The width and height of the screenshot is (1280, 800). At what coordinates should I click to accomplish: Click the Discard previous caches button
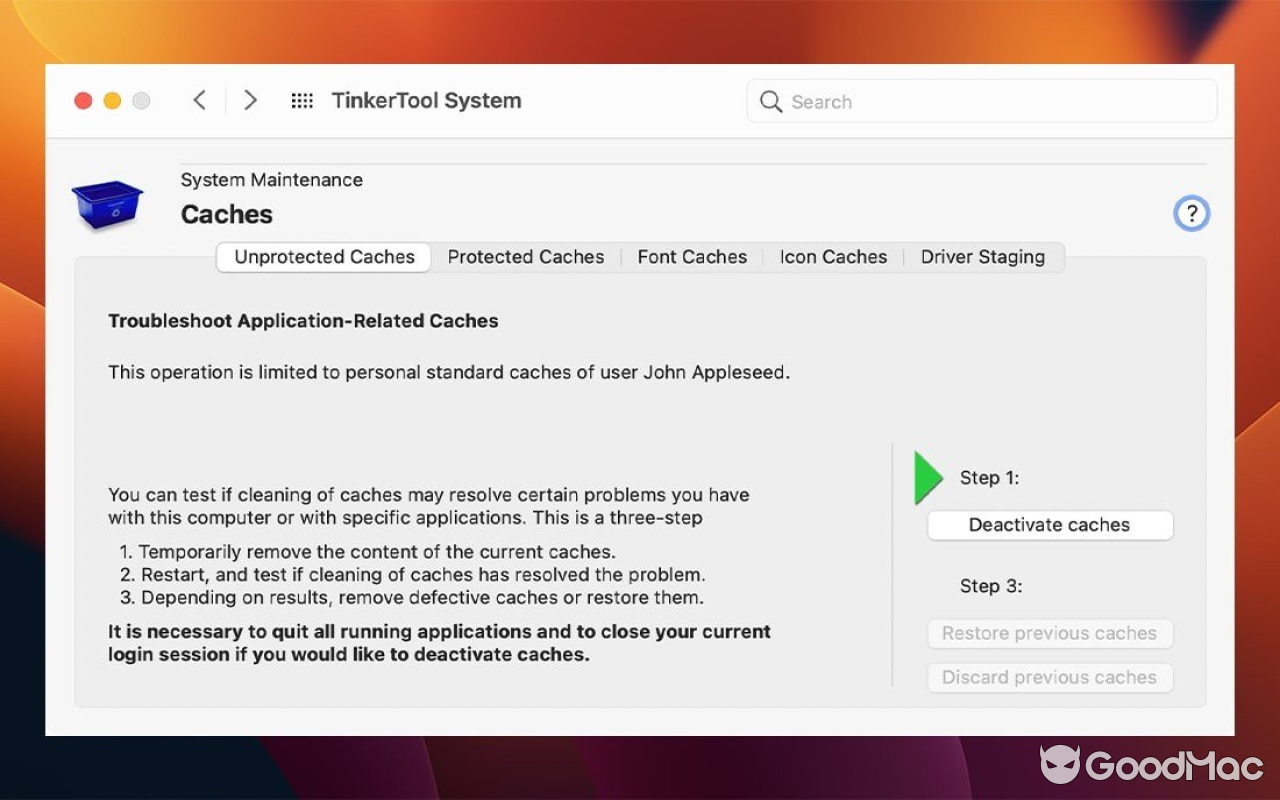click(x=1049, y=677)
